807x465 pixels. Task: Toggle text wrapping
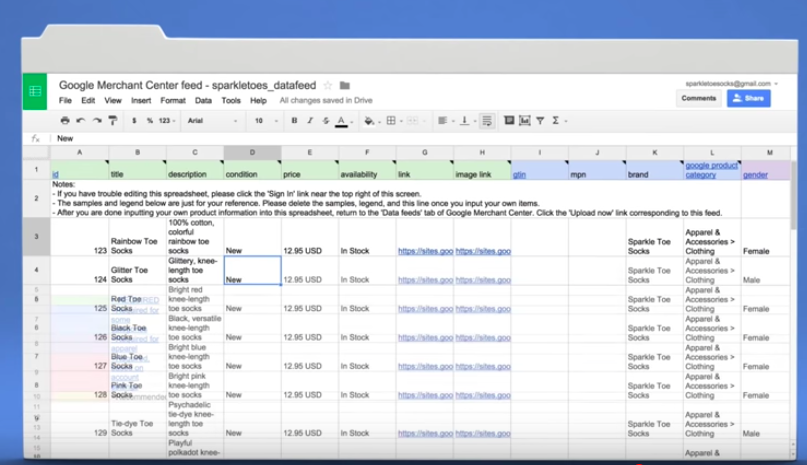tap(487, 120)
